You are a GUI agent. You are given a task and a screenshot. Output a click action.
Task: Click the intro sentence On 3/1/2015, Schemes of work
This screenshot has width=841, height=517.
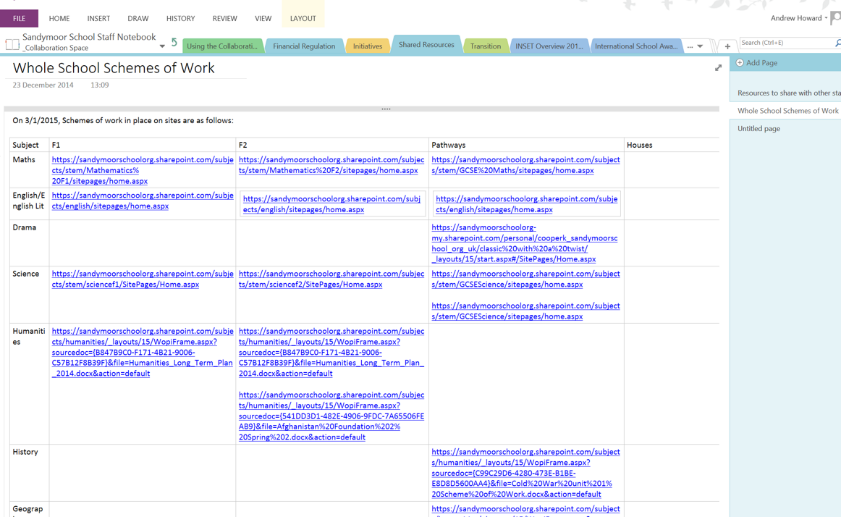(x=123, y=120)
